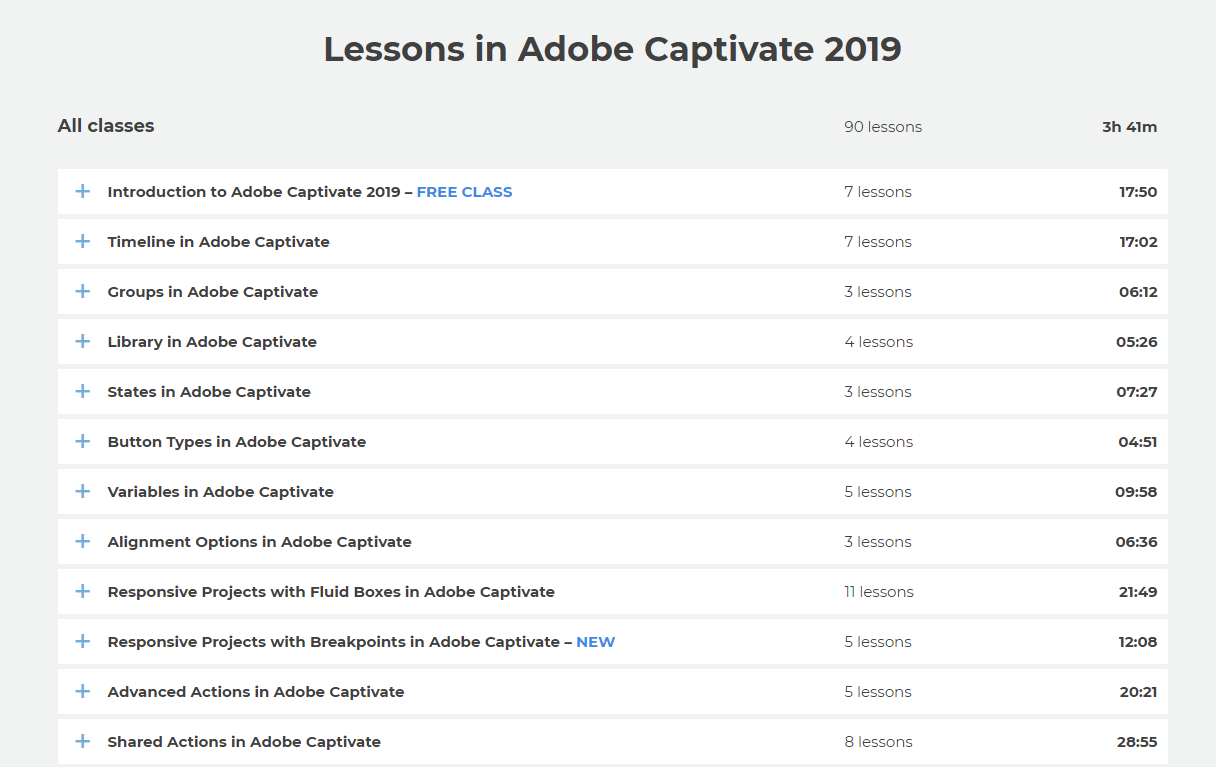This screenshot has width=1216, height=767.
Task: Select the Timeline in Adobe Captivate title
Action: click(218, 242)
